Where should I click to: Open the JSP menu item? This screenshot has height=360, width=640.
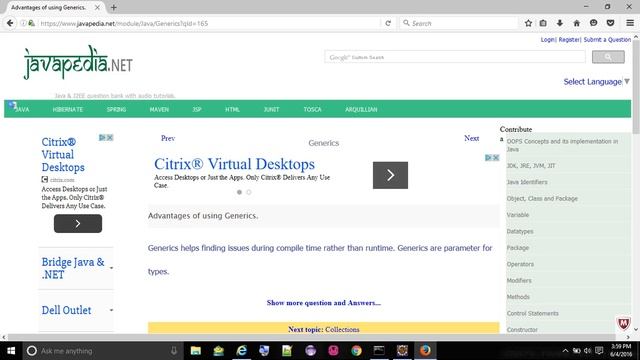click(197, 109)
